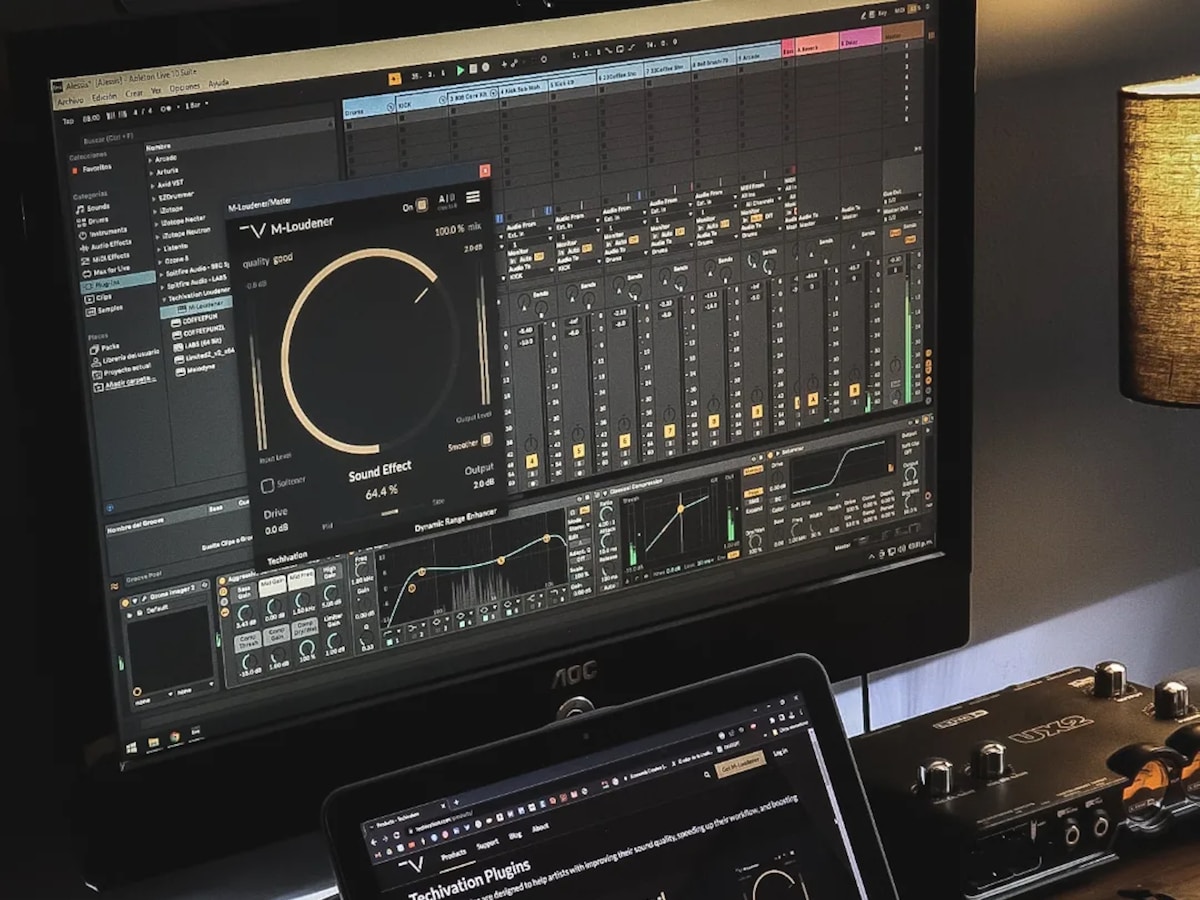Click the Drive 0.0 dB value
1200x900 pixels.
click(276, 529)
